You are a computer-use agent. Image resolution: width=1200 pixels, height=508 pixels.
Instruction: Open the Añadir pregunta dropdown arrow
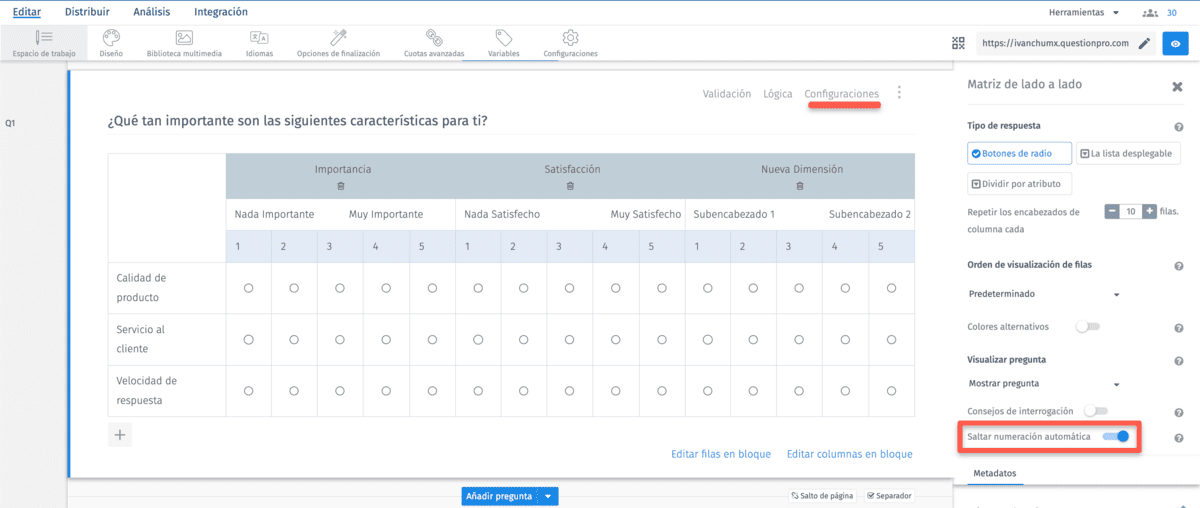547,496
